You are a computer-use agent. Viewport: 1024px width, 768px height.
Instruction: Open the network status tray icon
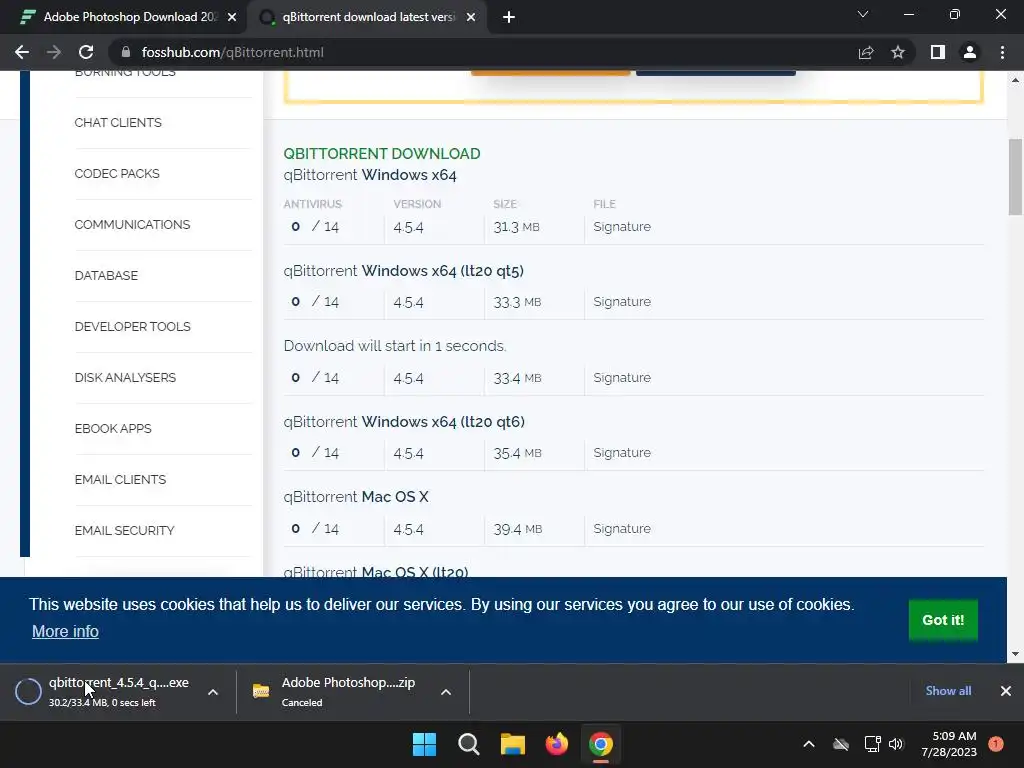click(872, 744)
